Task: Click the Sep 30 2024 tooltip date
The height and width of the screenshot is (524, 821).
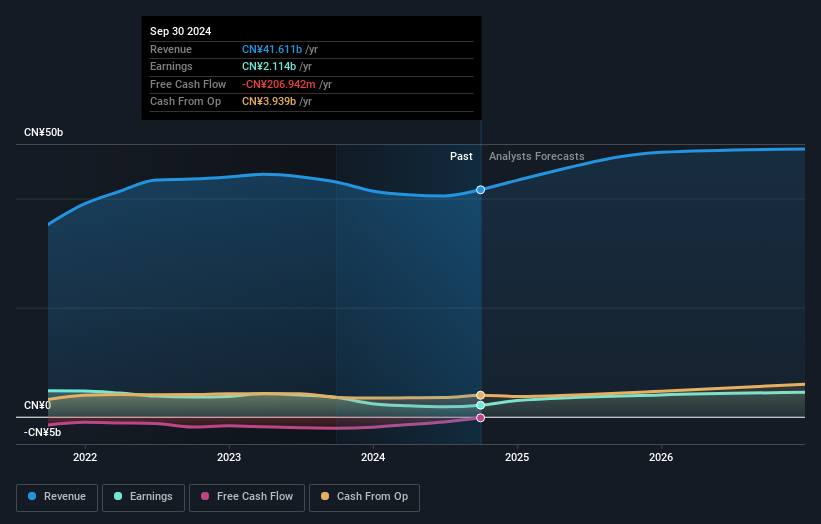Action: pos(181,31)
